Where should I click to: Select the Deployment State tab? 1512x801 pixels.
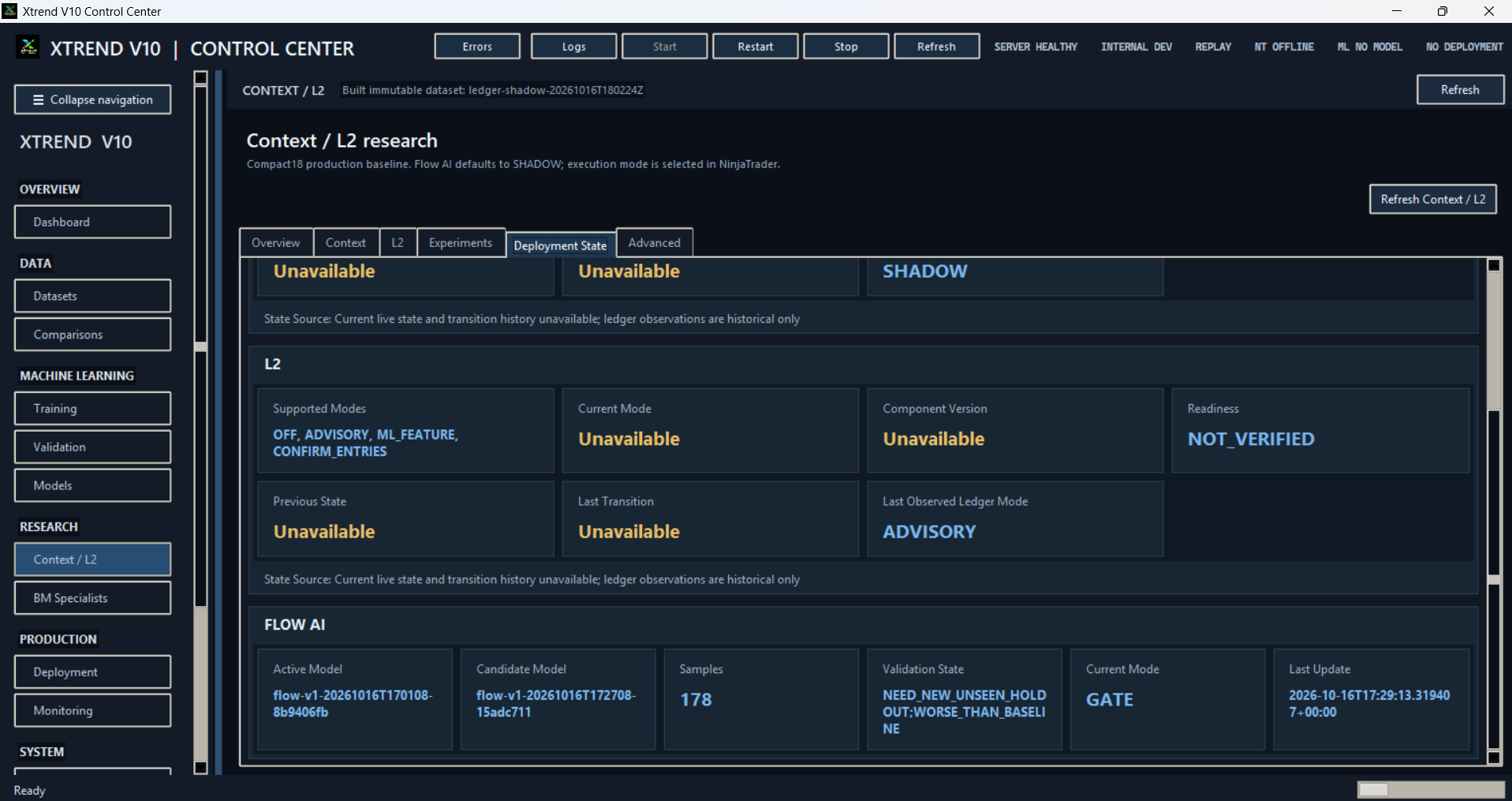point(560,245)
